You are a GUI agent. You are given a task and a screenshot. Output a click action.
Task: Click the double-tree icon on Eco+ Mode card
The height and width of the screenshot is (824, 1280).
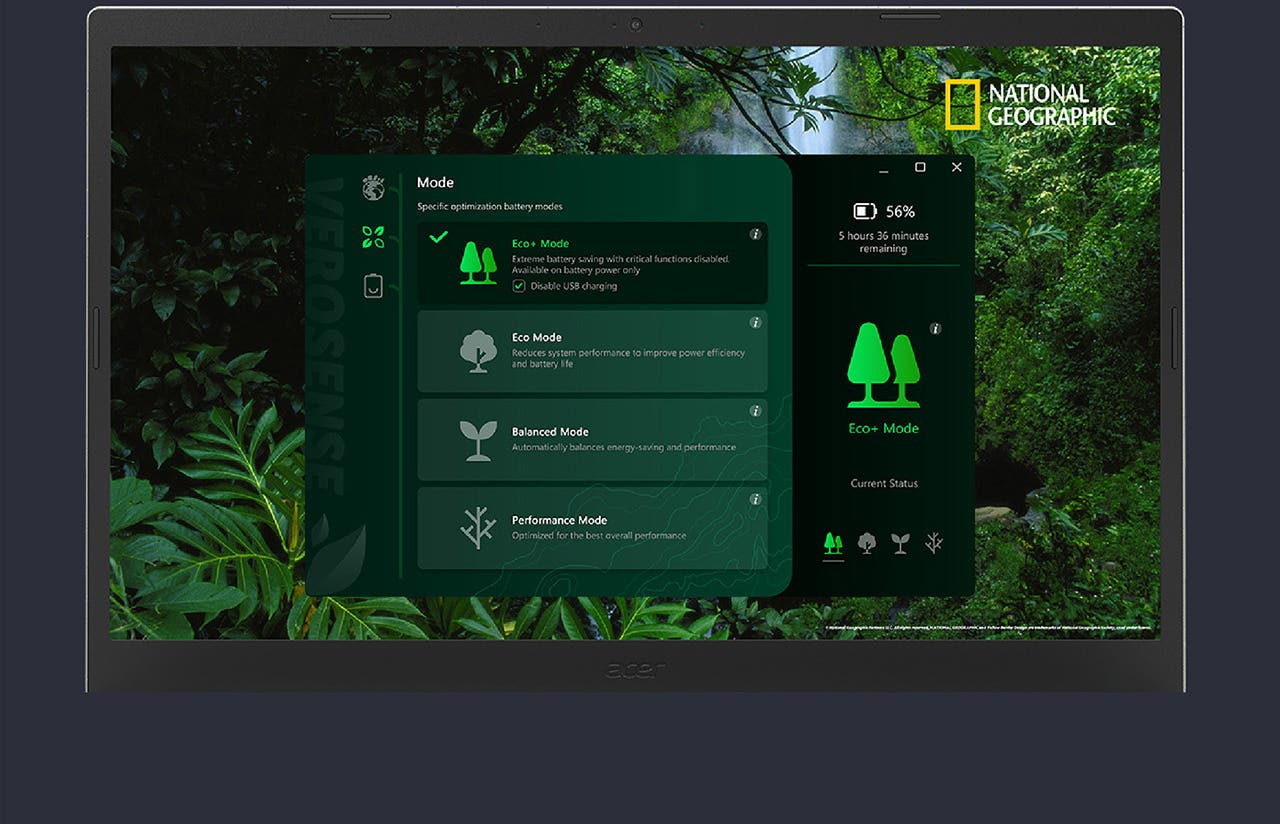(x=478, y=263)
